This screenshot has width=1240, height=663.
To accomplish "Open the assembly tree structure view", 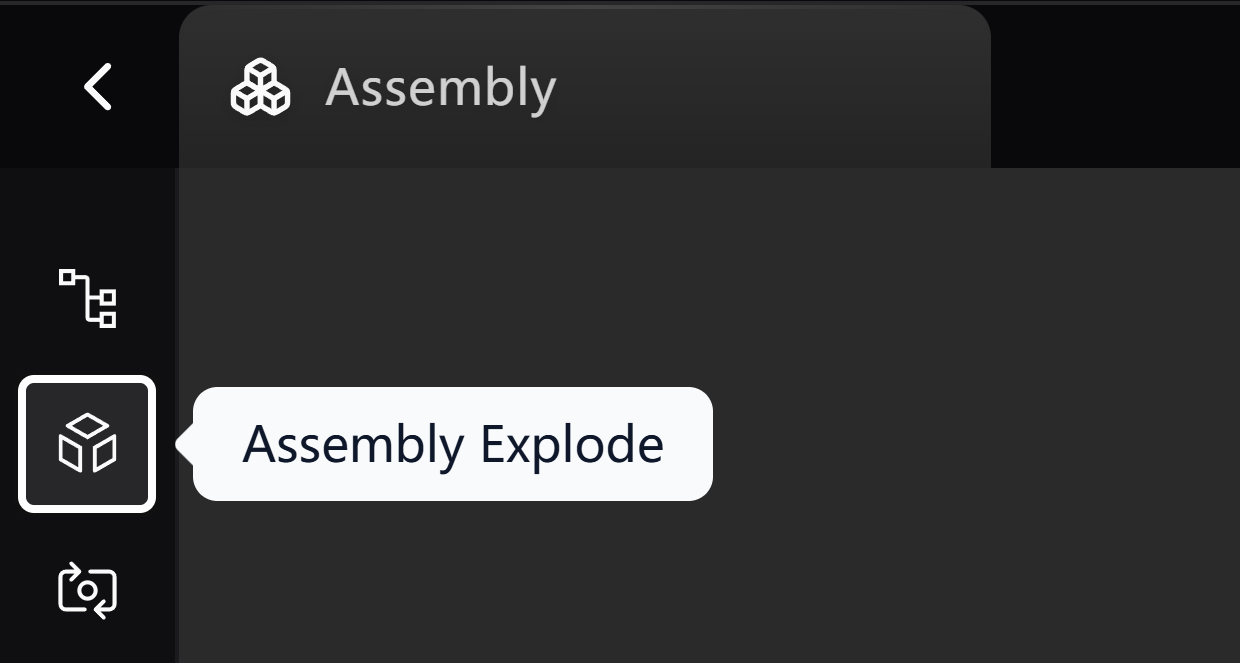I will [88, 298].
